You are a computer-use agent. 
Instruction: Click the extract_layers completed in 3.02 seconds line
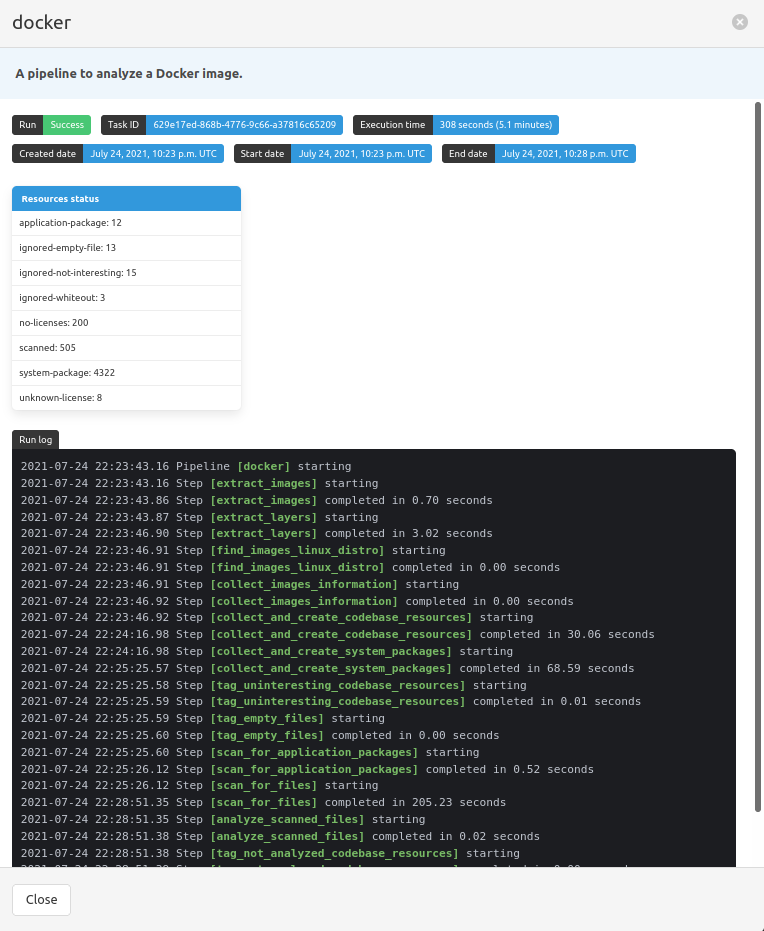(x=256, y=533)
